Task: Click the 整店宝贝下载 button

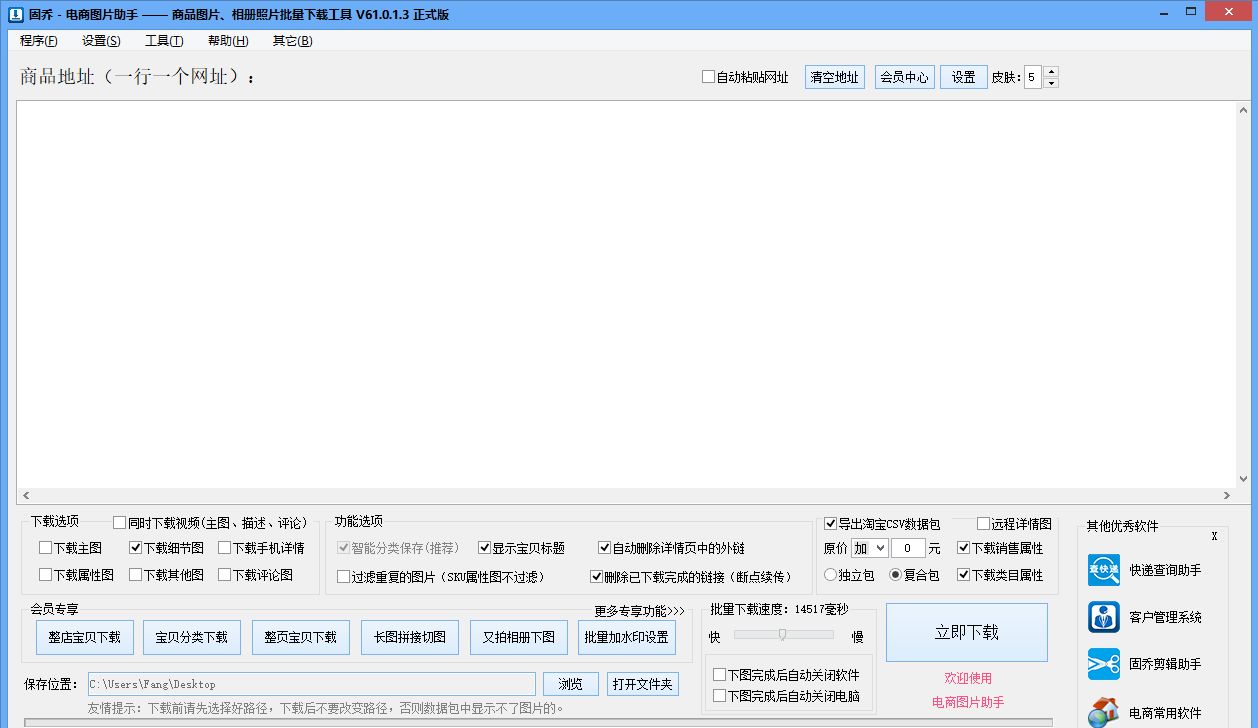Action: (x=84, y=638)
